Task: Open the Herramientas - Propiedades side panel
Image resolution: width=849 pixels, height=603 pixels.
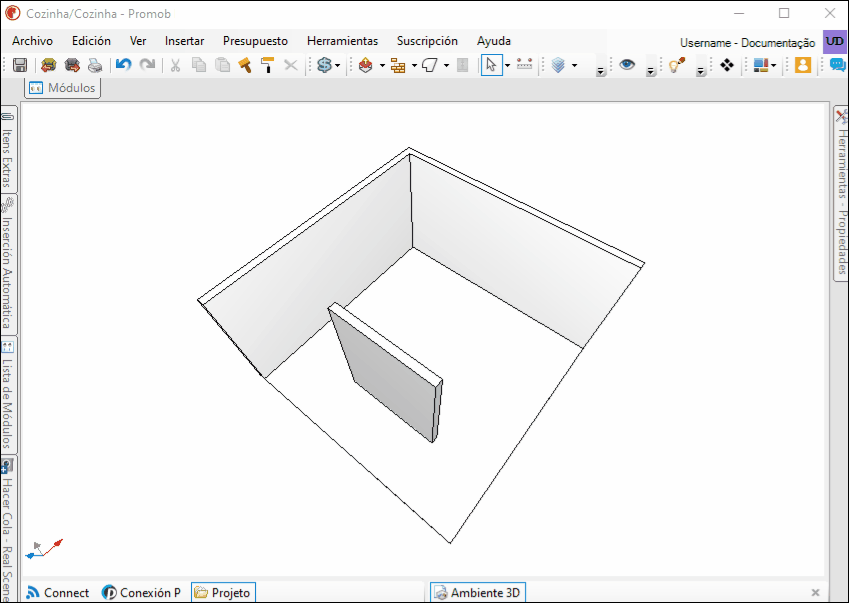Action: [x=841, y=193]
